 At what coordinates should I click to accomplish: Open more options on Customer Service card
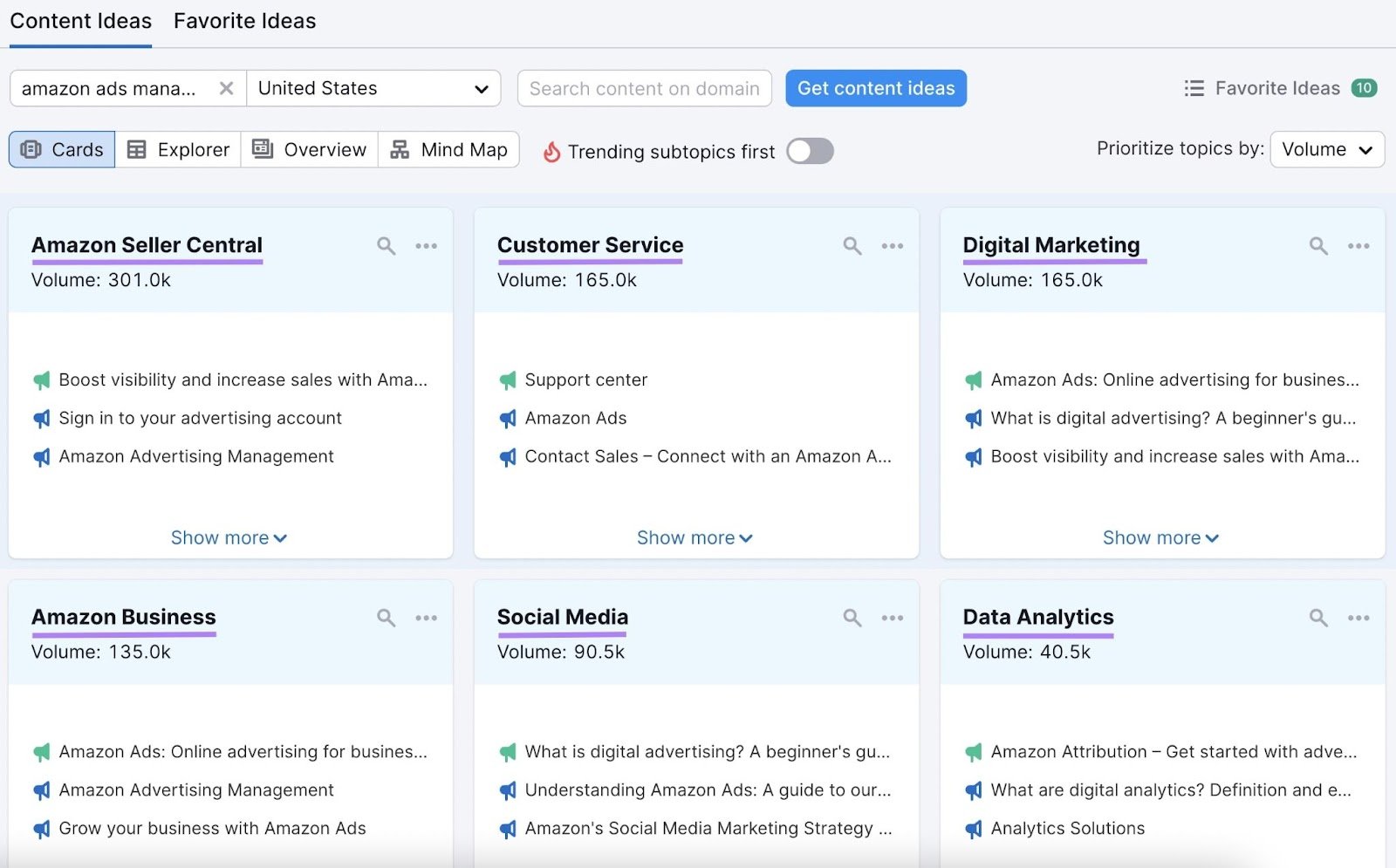[x=892, y=246]
